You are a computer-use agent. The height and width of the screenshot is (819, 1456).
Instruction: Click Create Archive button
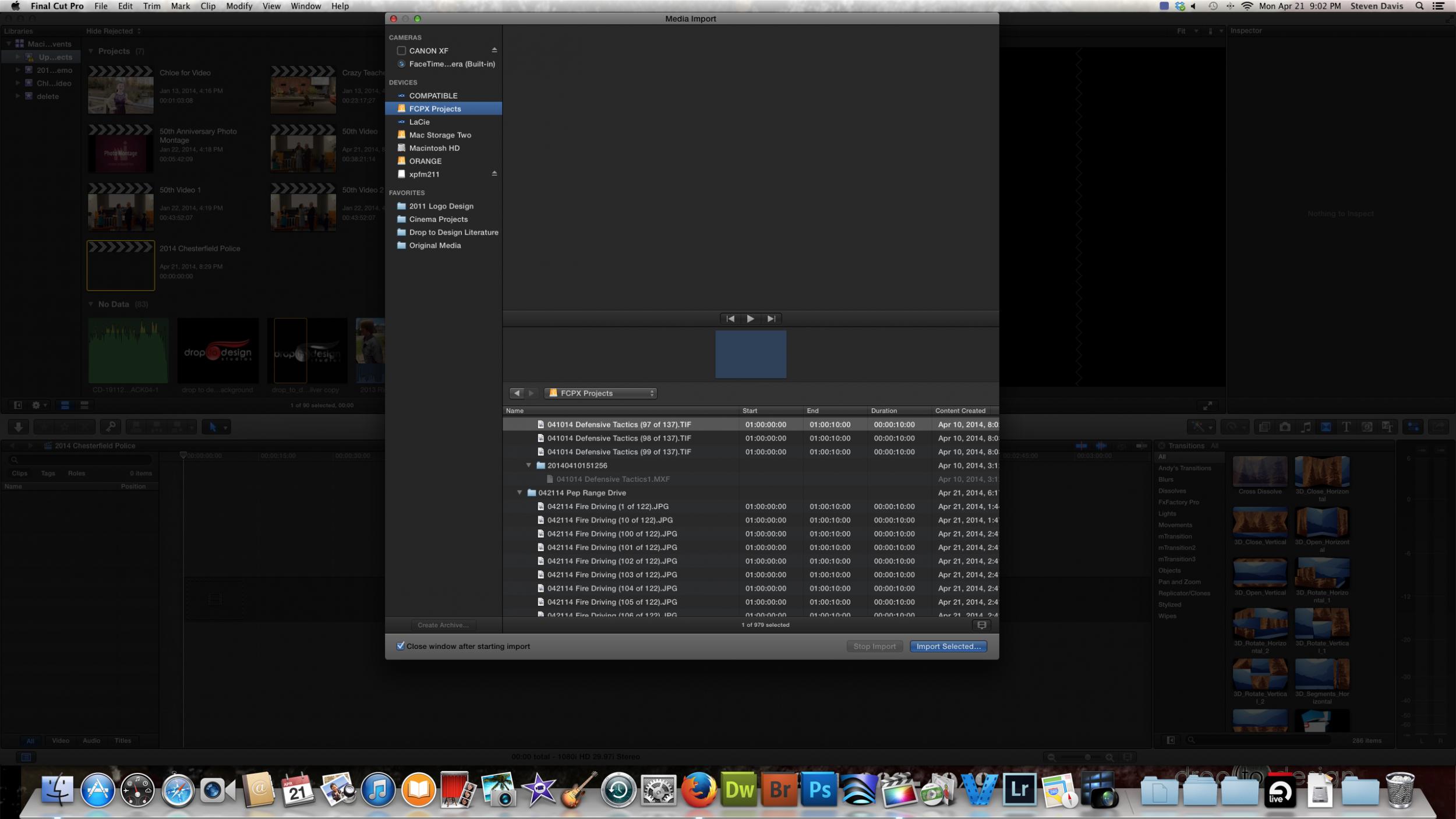pos(443,625)
